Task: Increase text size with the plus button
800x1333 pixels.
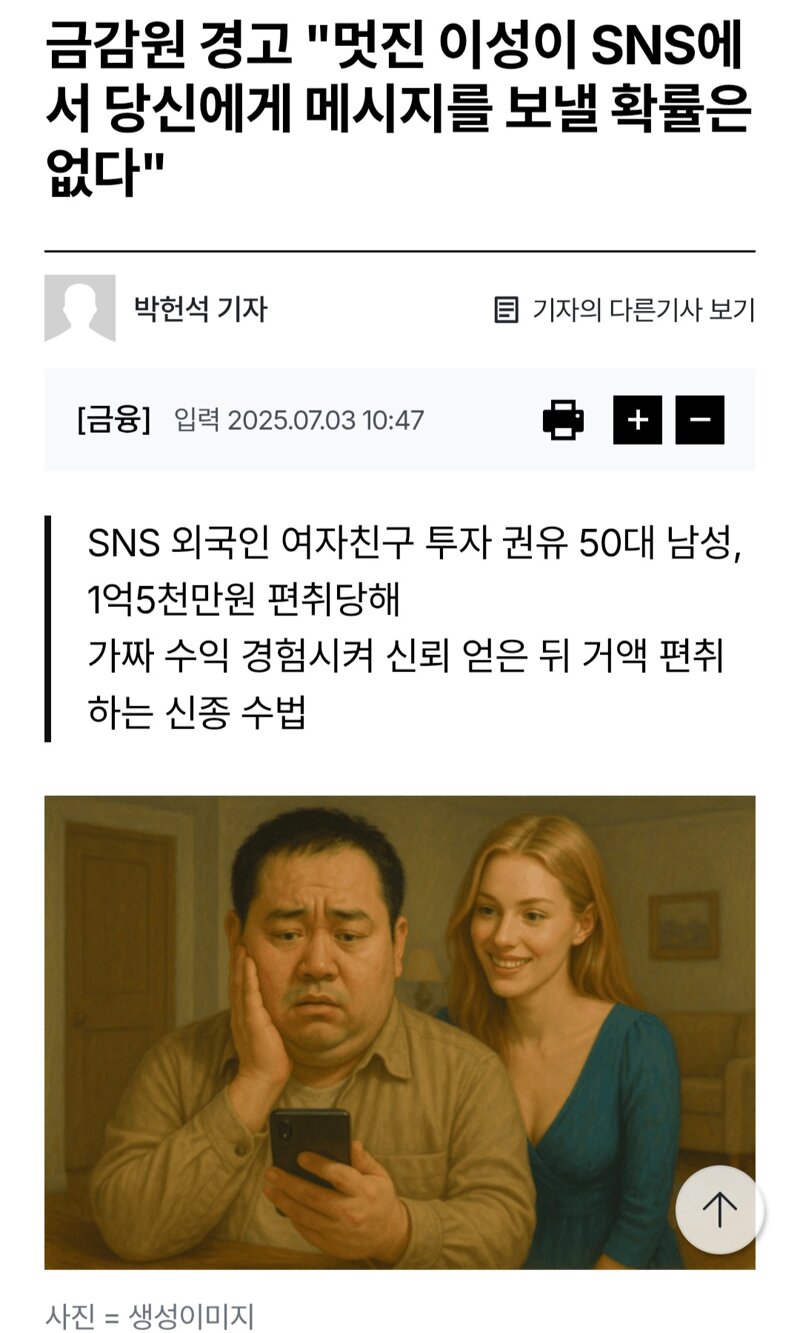Action: click(x=637, y=420)
